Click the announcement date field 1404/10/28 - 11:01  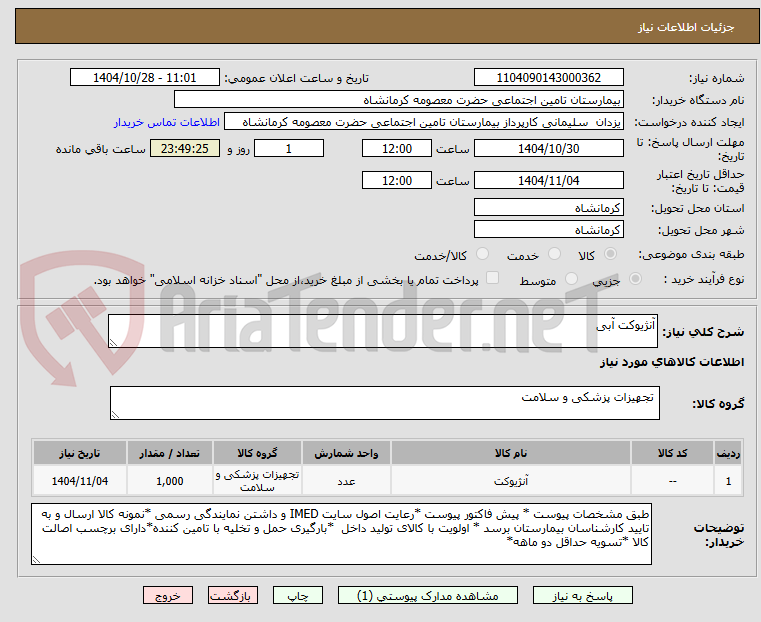(x=145, y=78)
